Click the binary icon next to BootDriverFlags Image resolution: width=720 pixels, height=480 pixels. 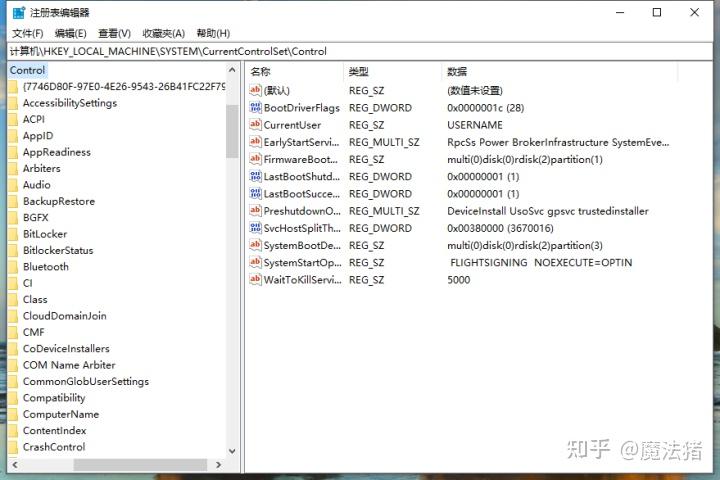pyautogui.click(x=255, y=107)
